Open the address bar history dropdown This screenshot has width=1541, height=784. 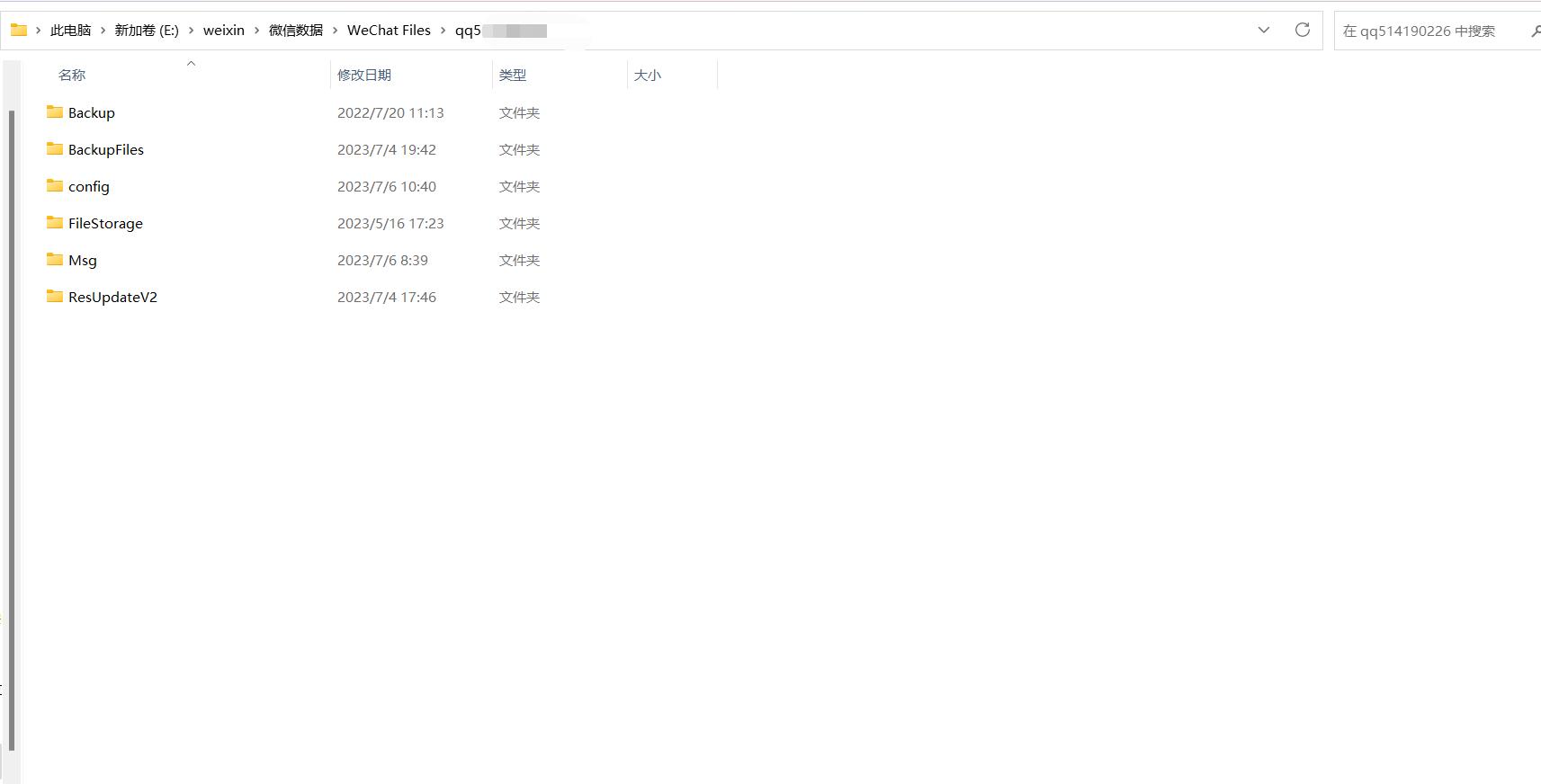point(1263,30)
